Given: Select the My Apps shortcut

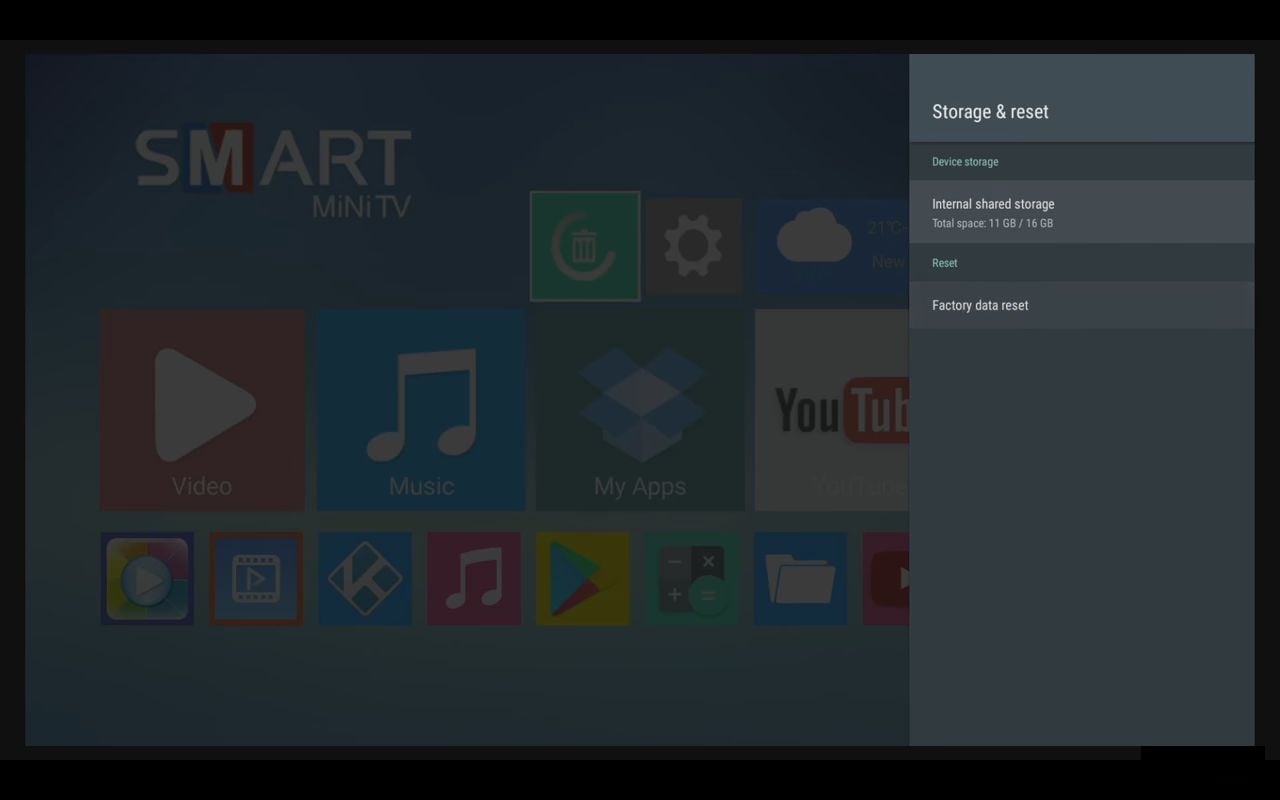Looking at the screenshot, I should 639,410.
